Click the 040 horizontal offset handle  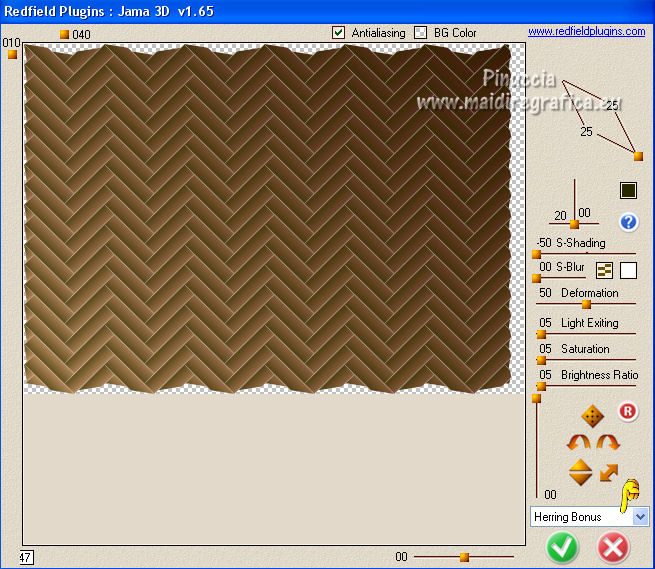[x=64, y=34]
